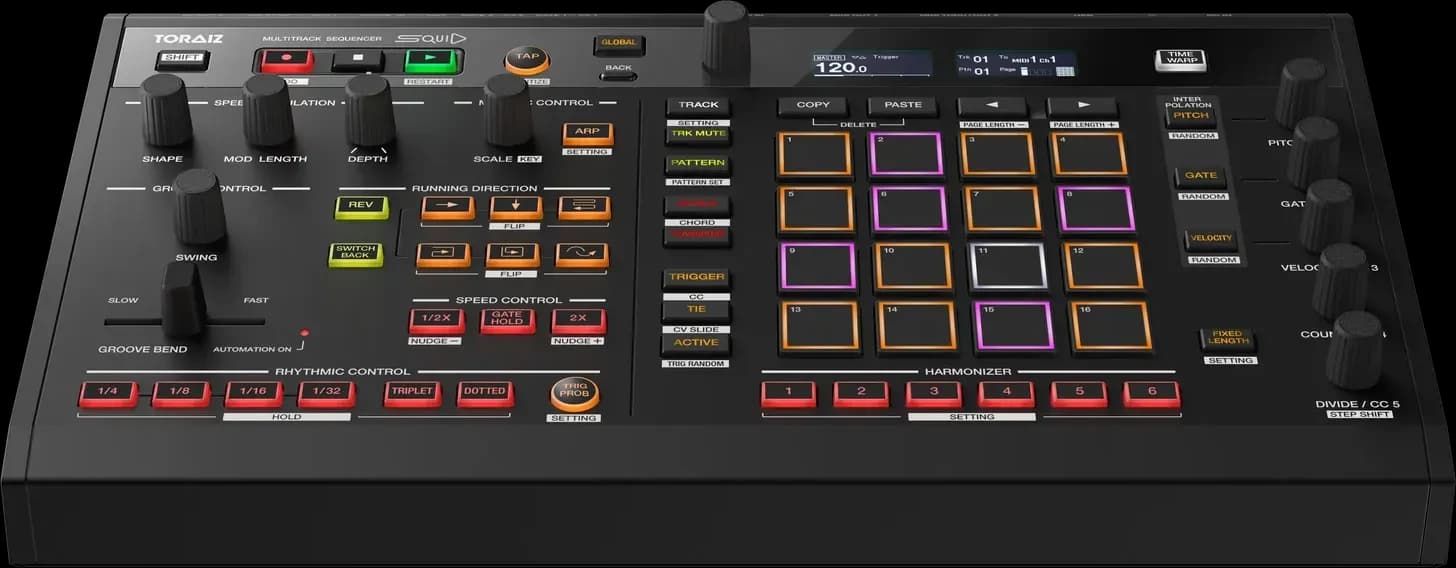Toggle the SWITCH BACK button

[x=355, y=254]
